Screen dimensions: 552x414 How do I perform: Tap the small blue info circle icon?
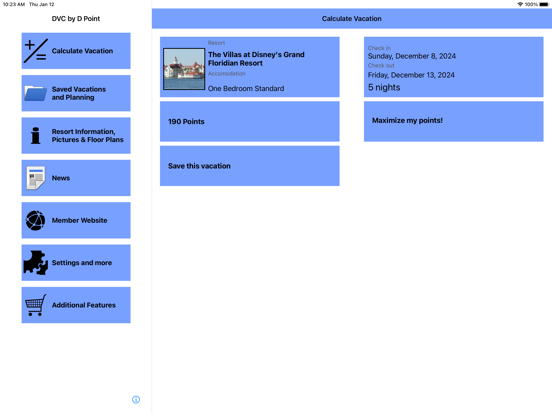point(136,400)
